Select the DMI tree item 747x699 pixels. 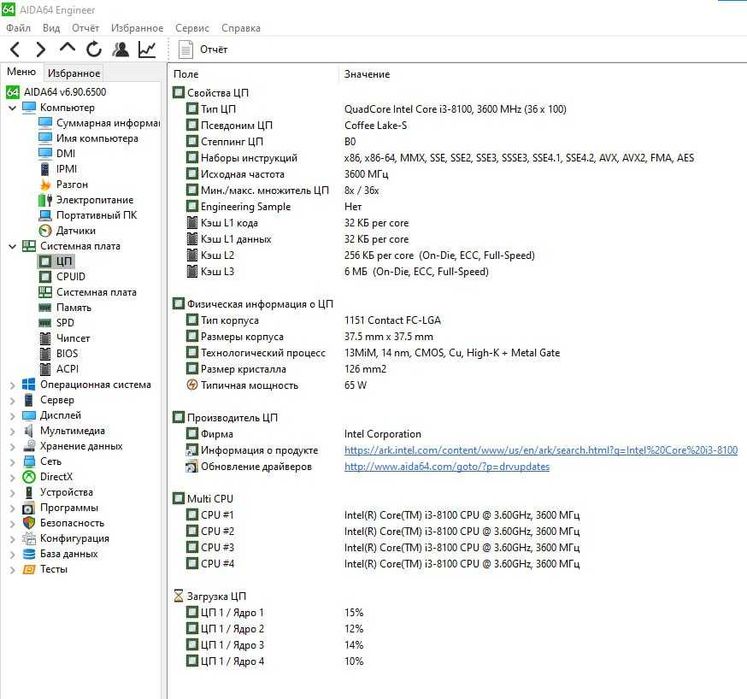click(57, 153)
